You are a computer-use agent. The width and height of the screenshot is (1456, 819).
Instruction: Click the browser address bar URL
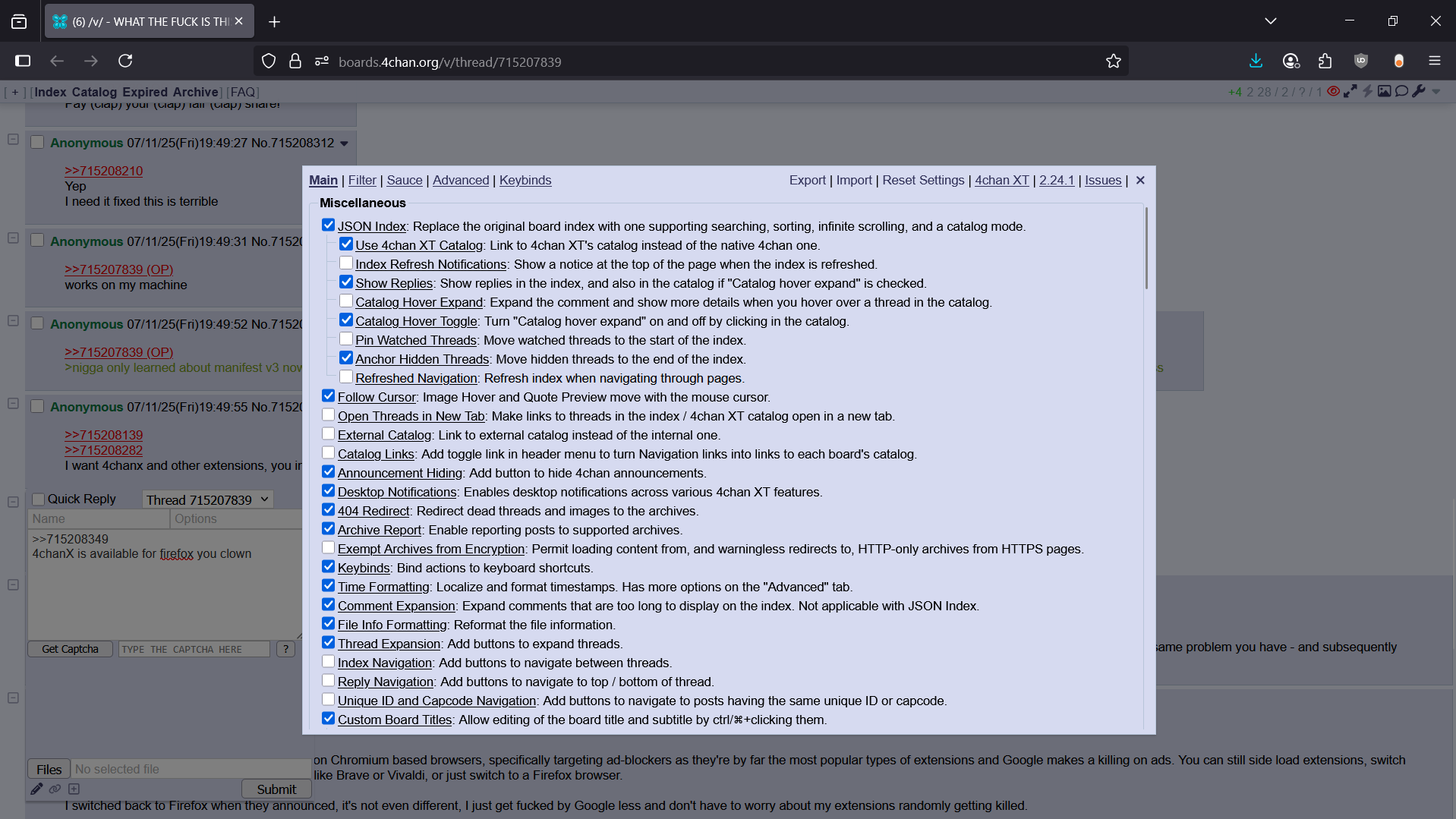(449, 61)
